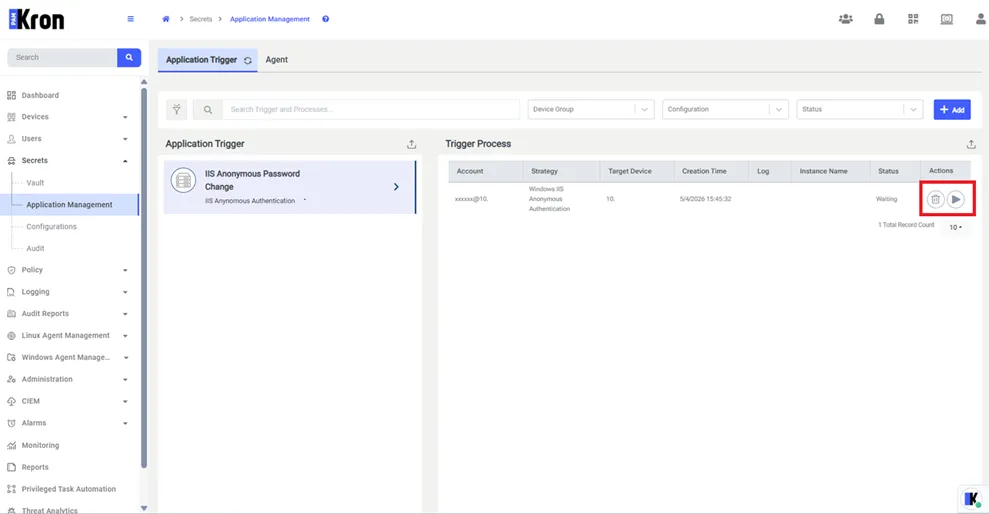Viewport: 989px width, 514px height.
Task: Export the Trigger Process list
Action: [x=971, y=144]
